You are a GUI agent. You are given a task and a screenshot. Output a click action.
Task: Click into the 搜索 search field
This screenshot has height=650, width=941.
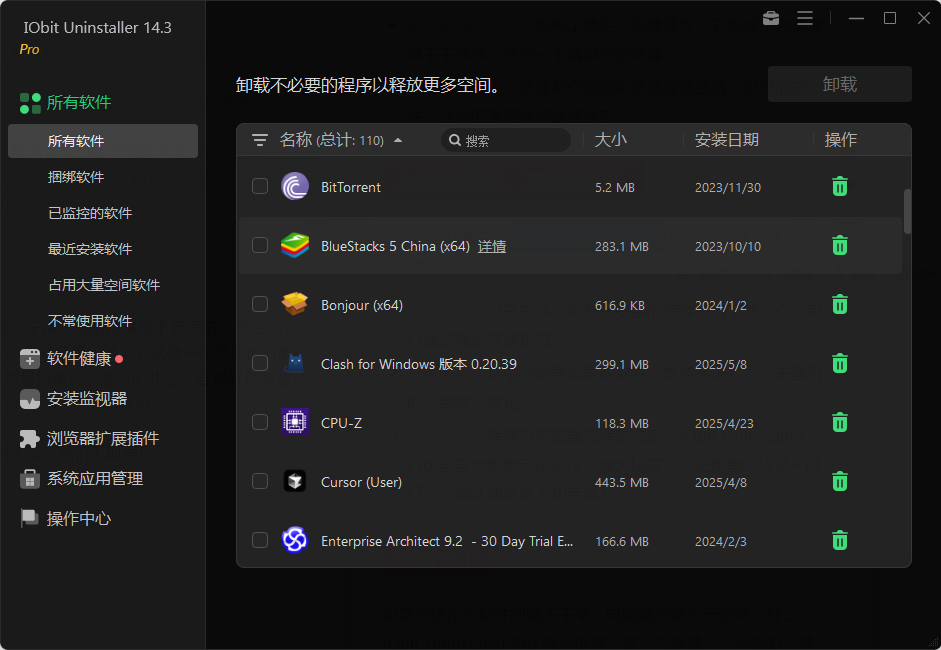pyautogui.click(x=506, y=140)
